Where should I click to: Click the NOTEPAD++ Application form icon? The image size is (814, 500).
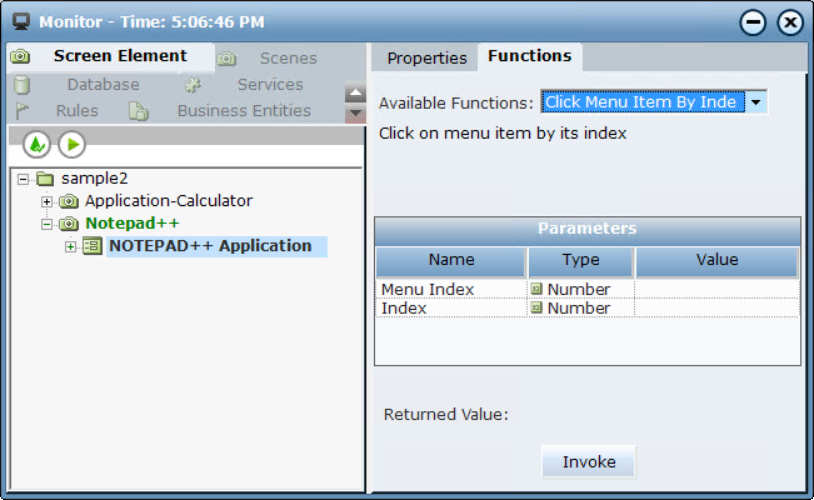point(92,246)
